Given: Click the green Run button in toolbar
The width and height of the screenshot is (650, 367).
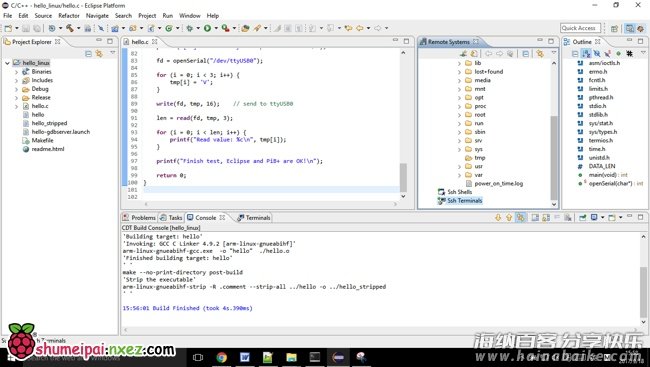Looking at the screenshot, I should coord(207,28).
